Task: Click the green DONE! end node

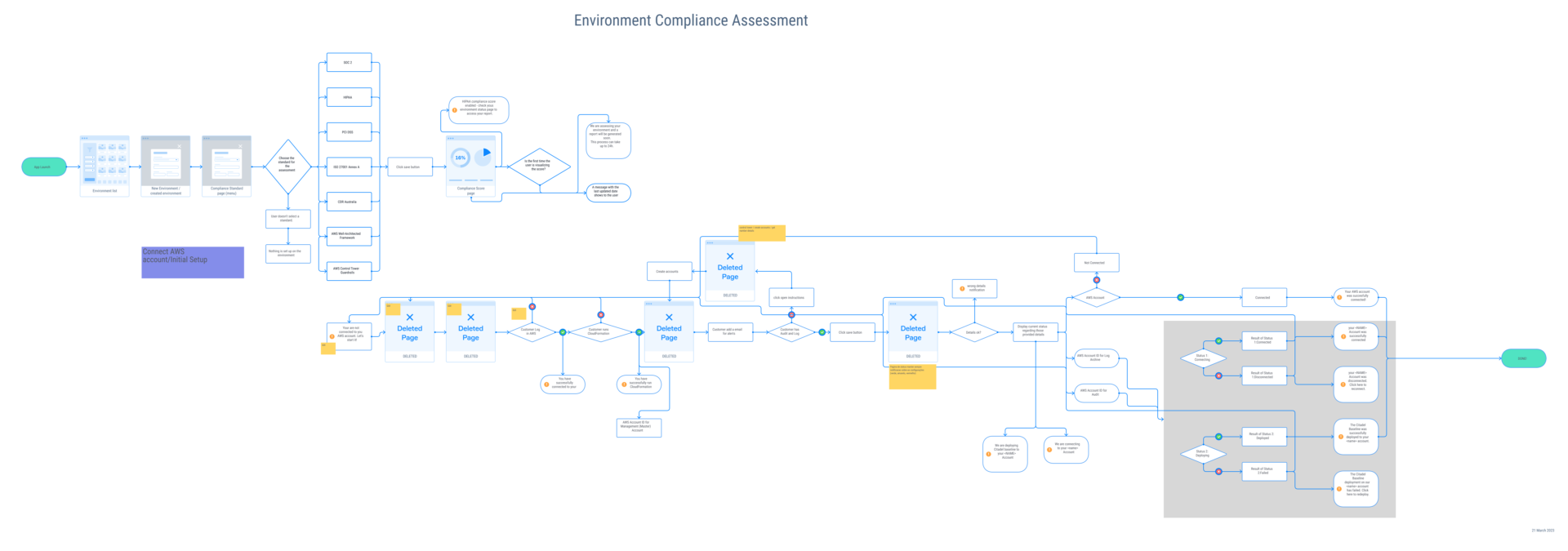Action: 1523,358
